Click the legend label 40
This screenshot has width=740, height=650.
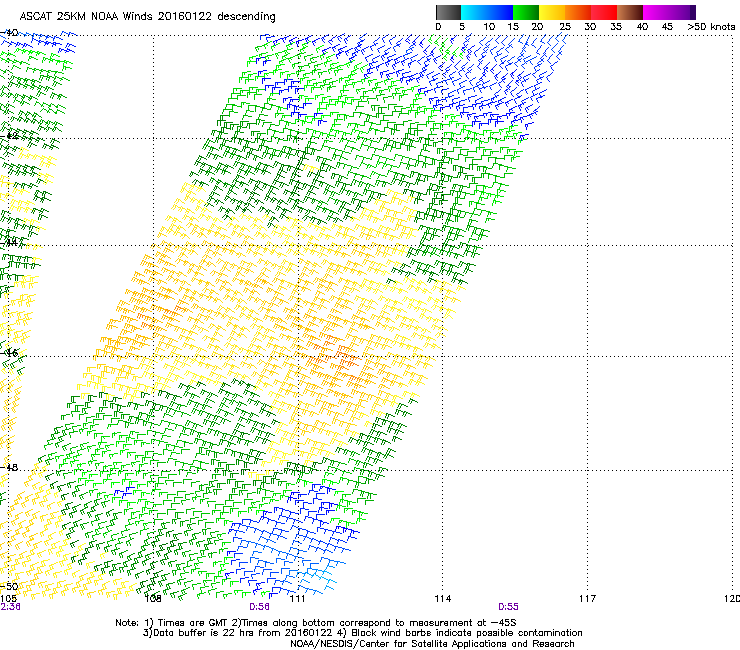point(642,27)
